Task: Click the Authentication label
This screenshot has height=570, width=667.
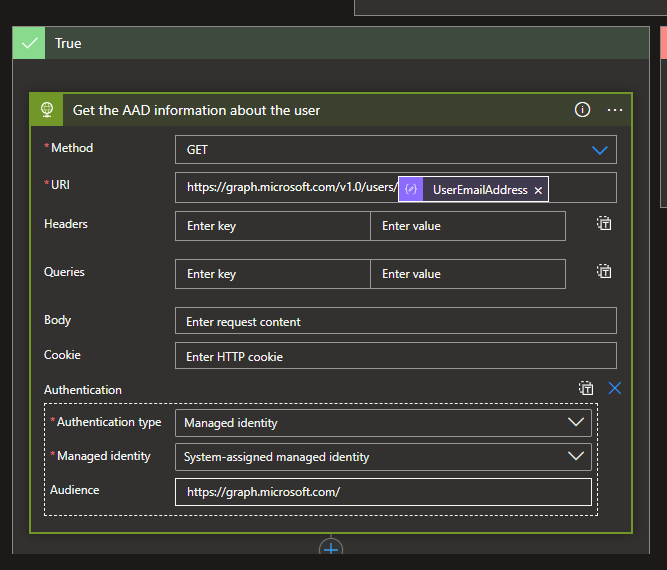Action: (x=83, y=390)
